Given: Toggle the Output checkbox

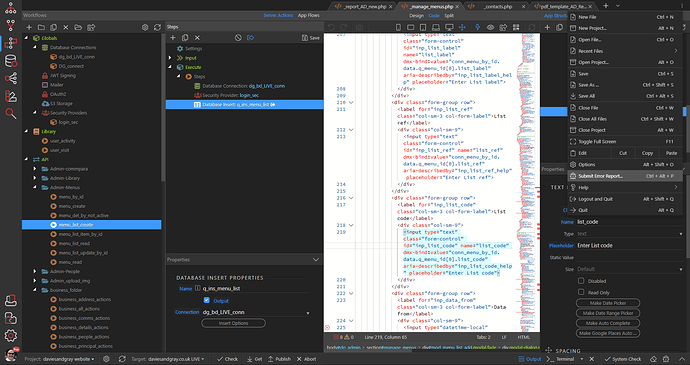Looking at the screenshot, I should click(206, 300).
